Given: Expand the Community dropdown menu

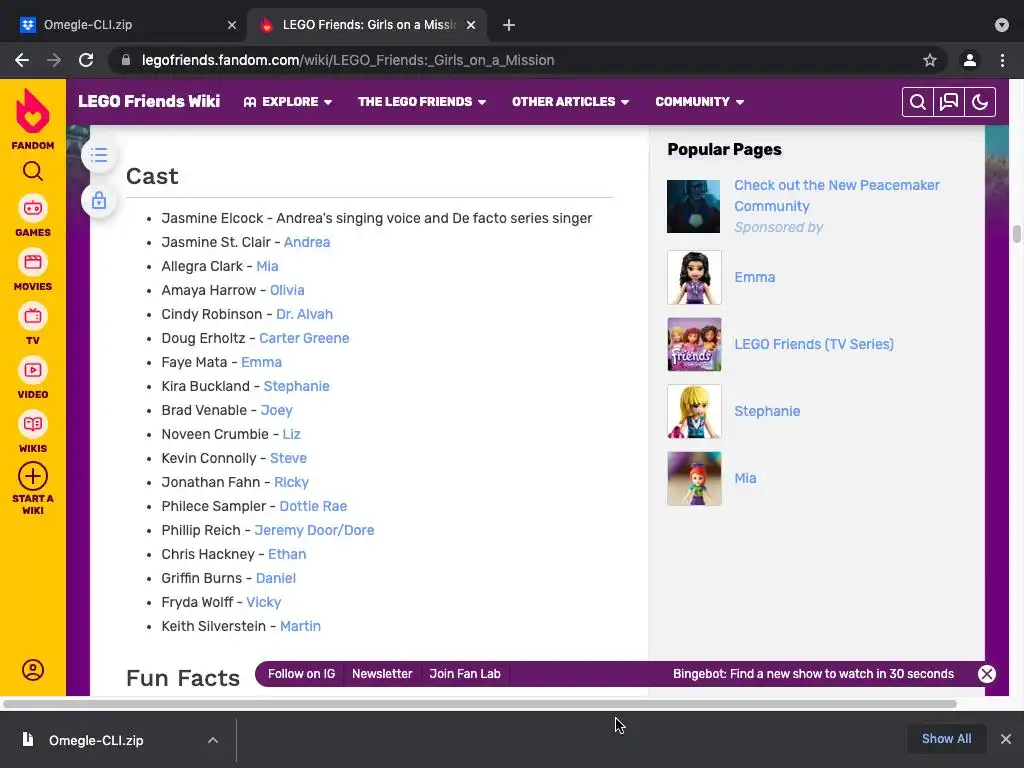Looking at the screenshot, I should click(x=699, y=102).
